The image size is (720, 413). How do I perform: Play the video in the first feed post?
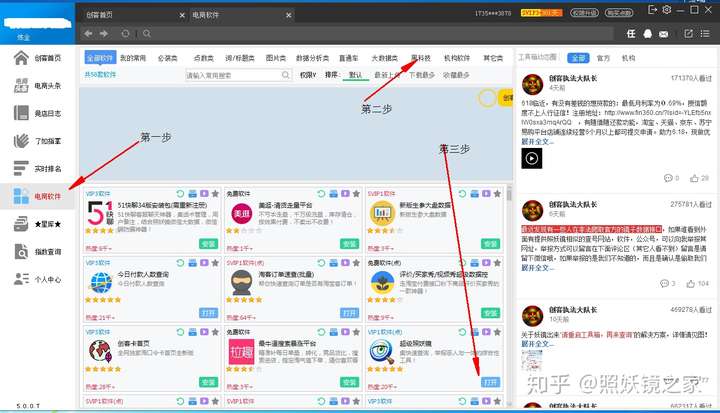pos(532,158)
